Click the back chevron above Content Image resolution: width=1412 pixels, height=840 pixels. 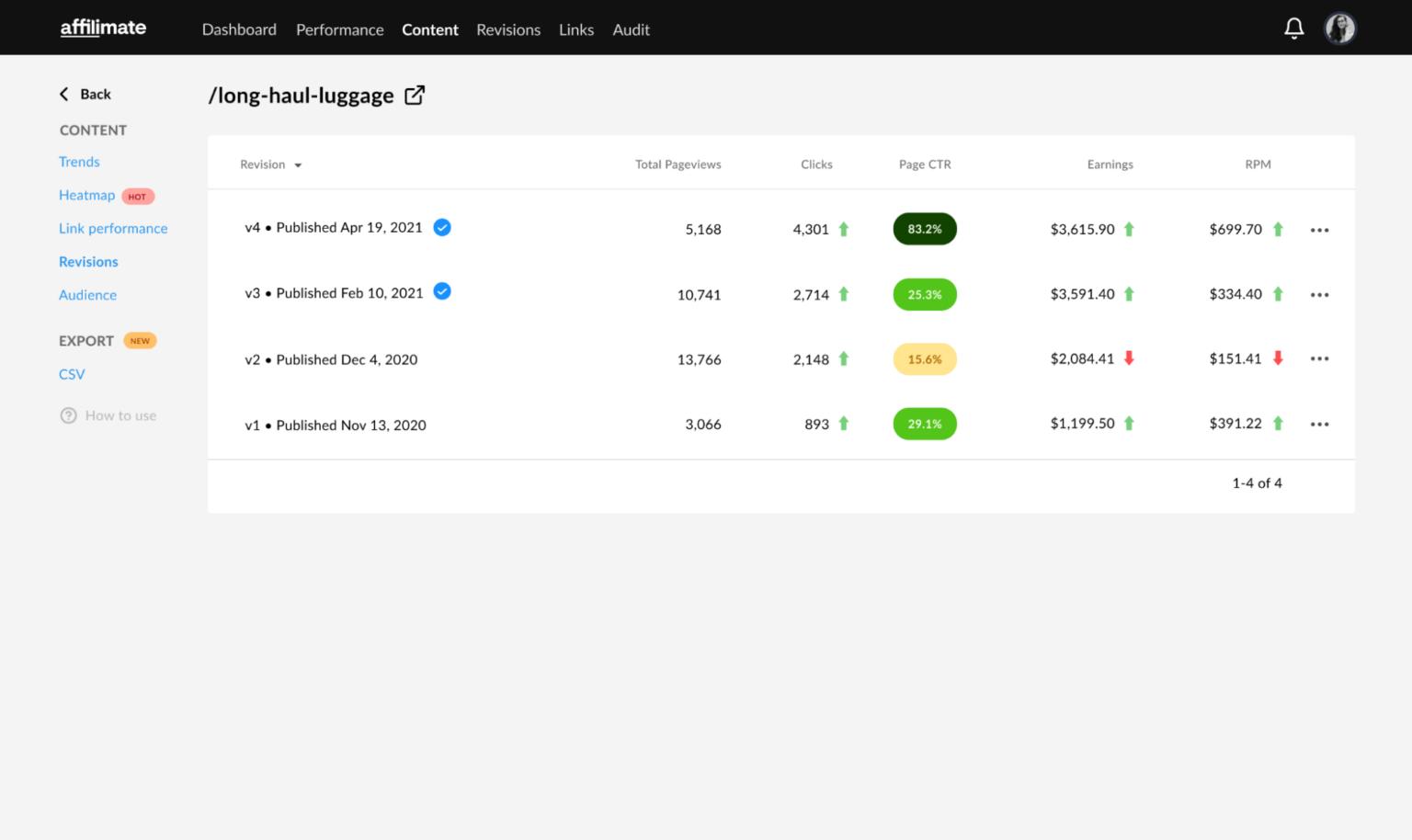click(63, 93)
